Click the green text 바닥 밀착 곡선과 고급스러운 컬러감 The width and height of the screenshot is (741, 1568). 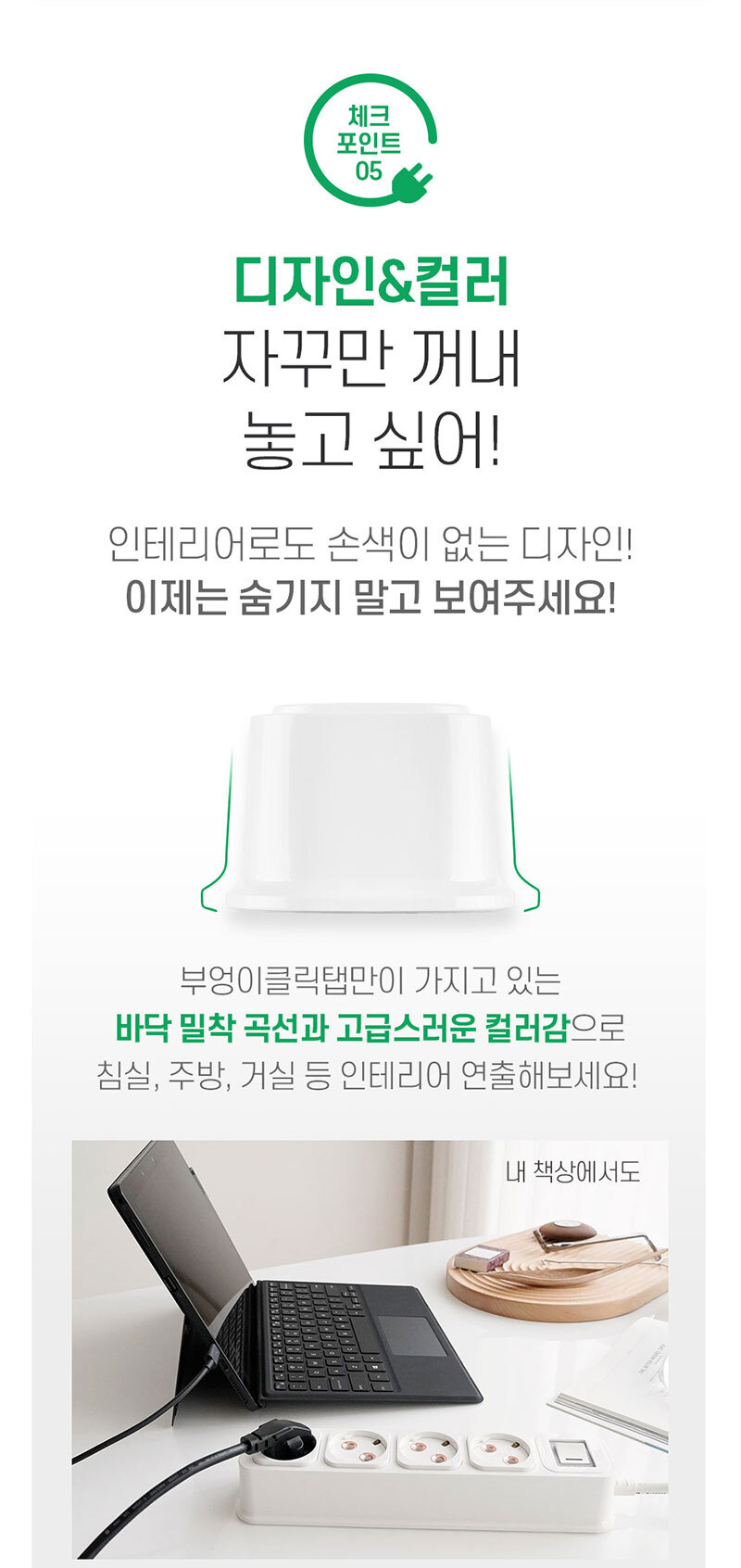342,1028
